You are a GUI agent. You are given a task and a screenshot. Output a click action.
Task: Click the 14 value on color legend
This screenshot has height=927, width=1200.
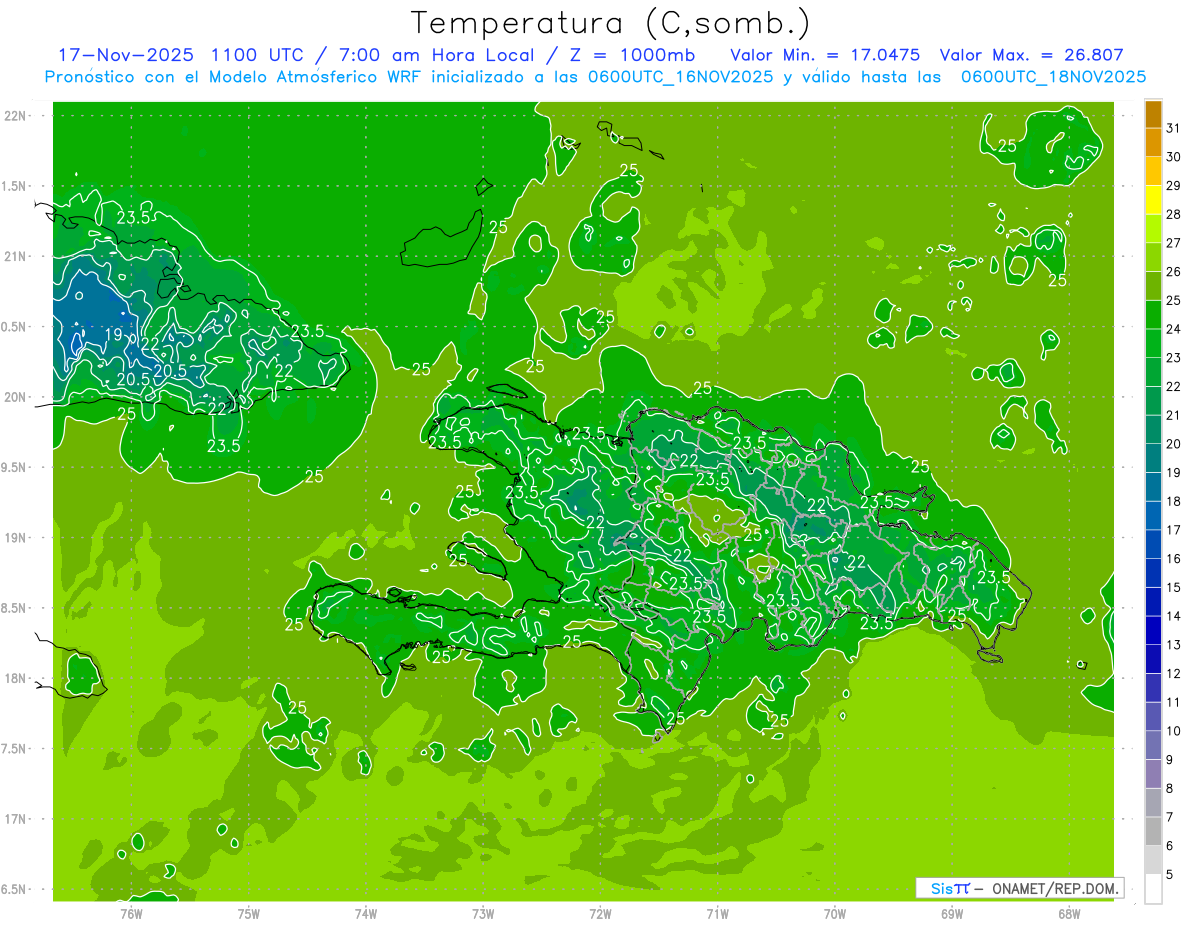[x=1174, y=616]
